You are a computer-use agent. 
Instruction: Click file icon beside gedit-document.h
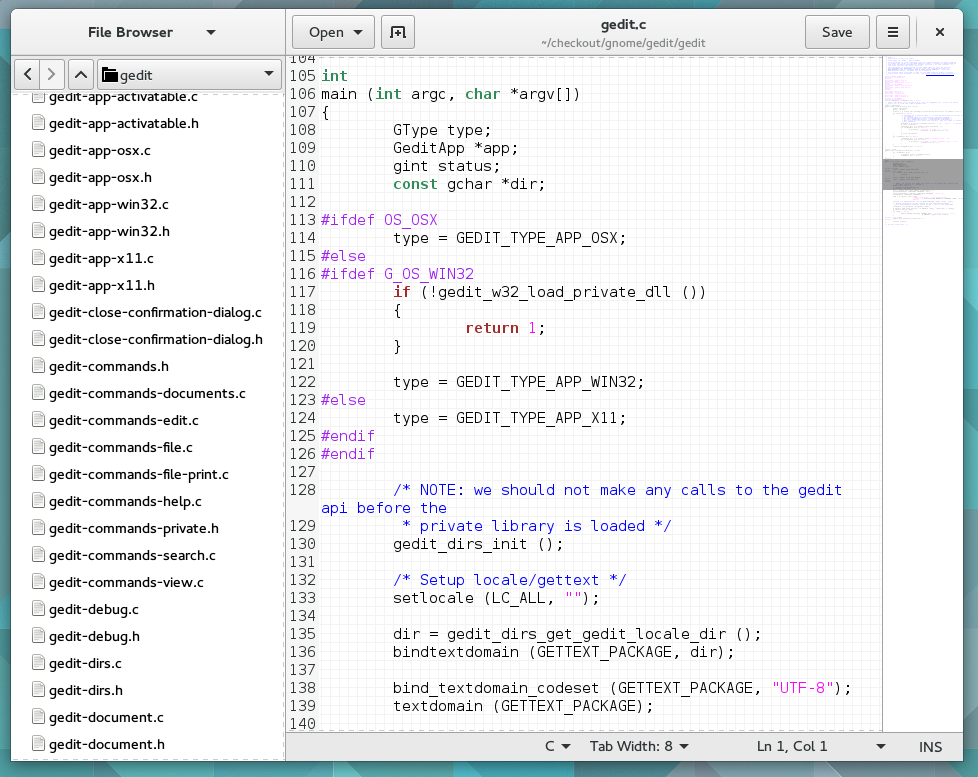39,744
